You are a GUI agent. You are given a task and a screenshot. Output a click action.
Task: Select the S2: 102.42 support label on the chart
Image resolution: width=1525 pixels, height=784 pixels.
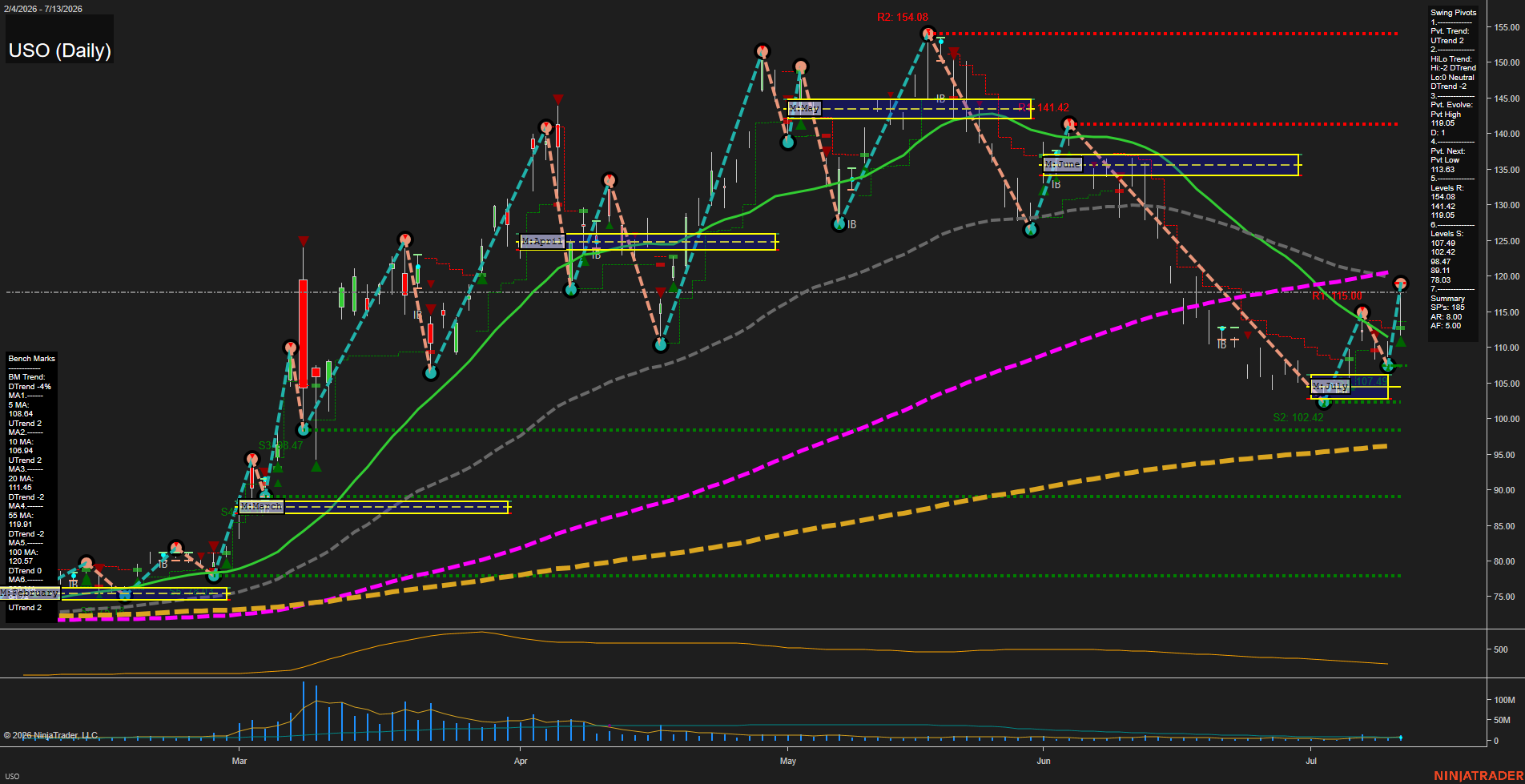click(1298, 417)
